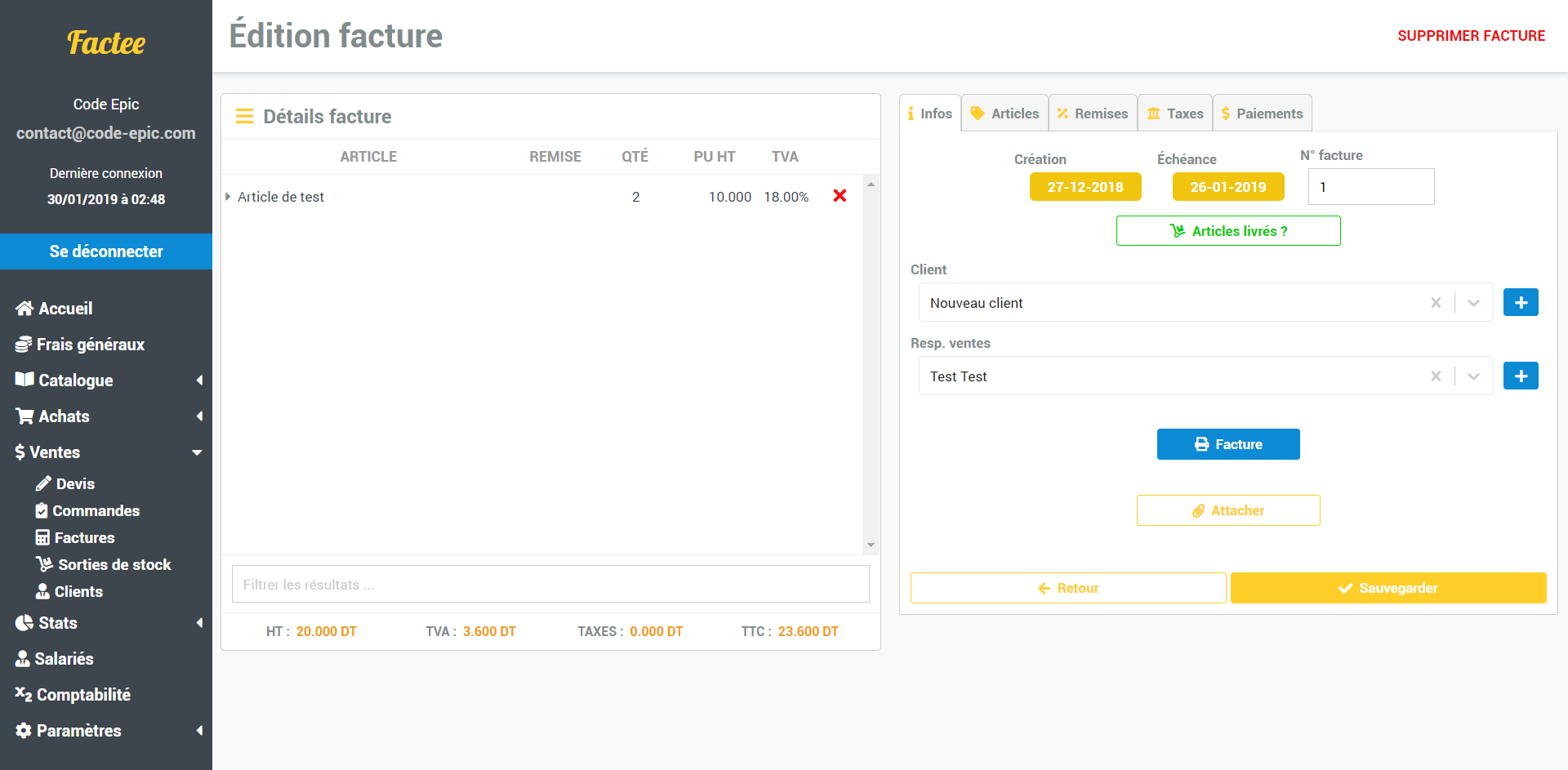Expand the Article de test row
1568x770 pixels.
click(x=228, y=197)
